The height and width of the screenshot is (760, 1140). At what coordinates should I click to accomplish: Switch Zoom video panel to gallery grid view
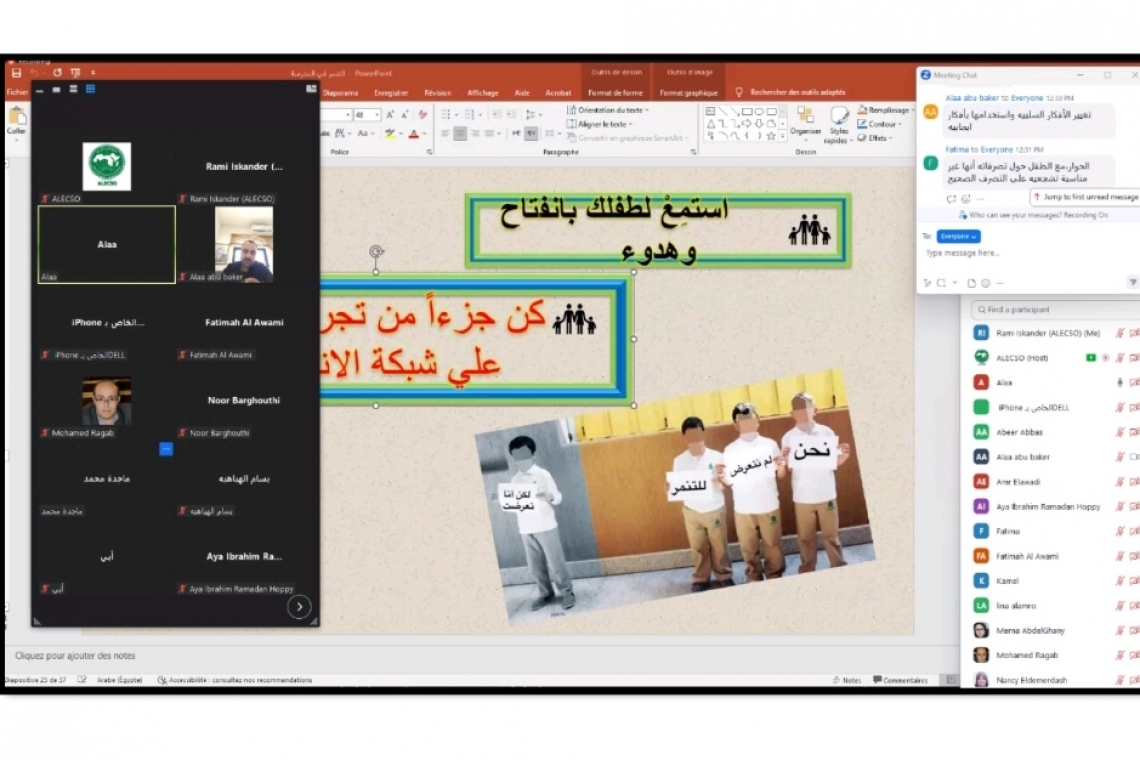point(91,89)
